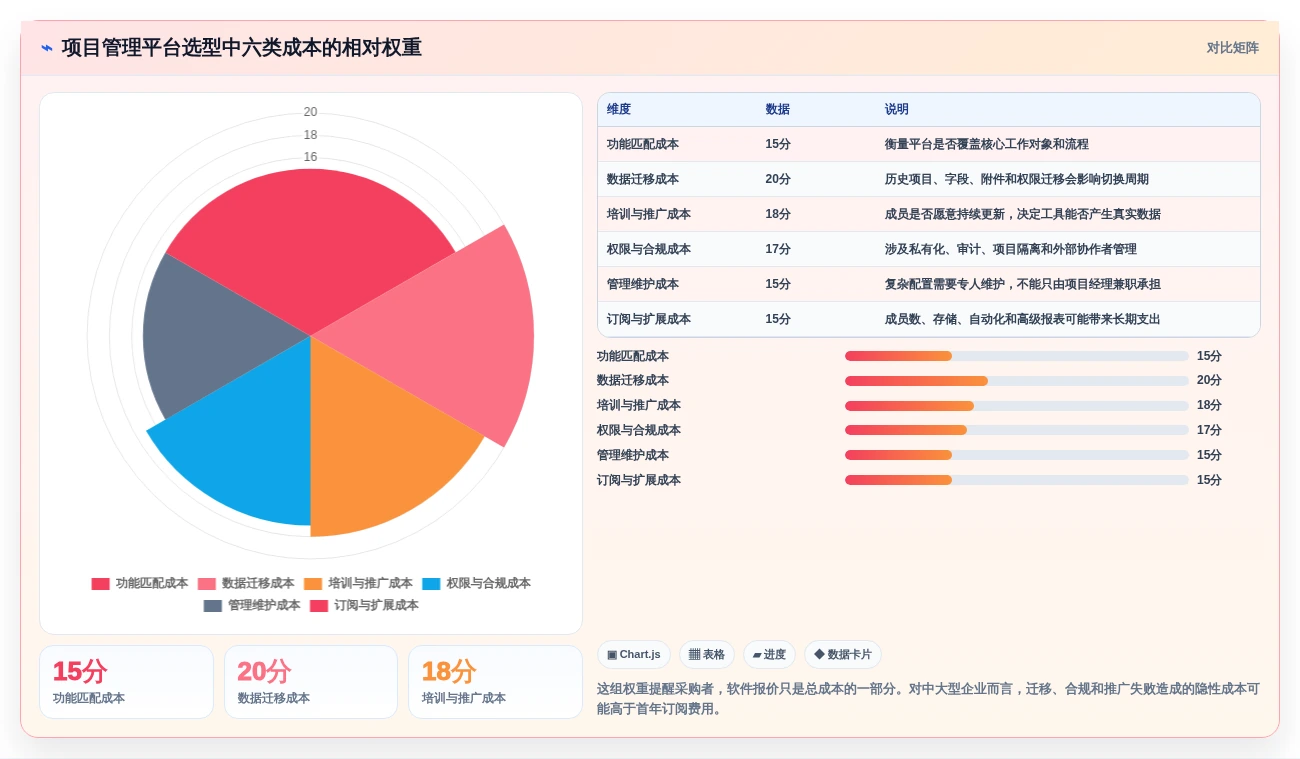
Task: Toggle the 订阅与扩展成本 legend swatch
Action: [319, 606]
